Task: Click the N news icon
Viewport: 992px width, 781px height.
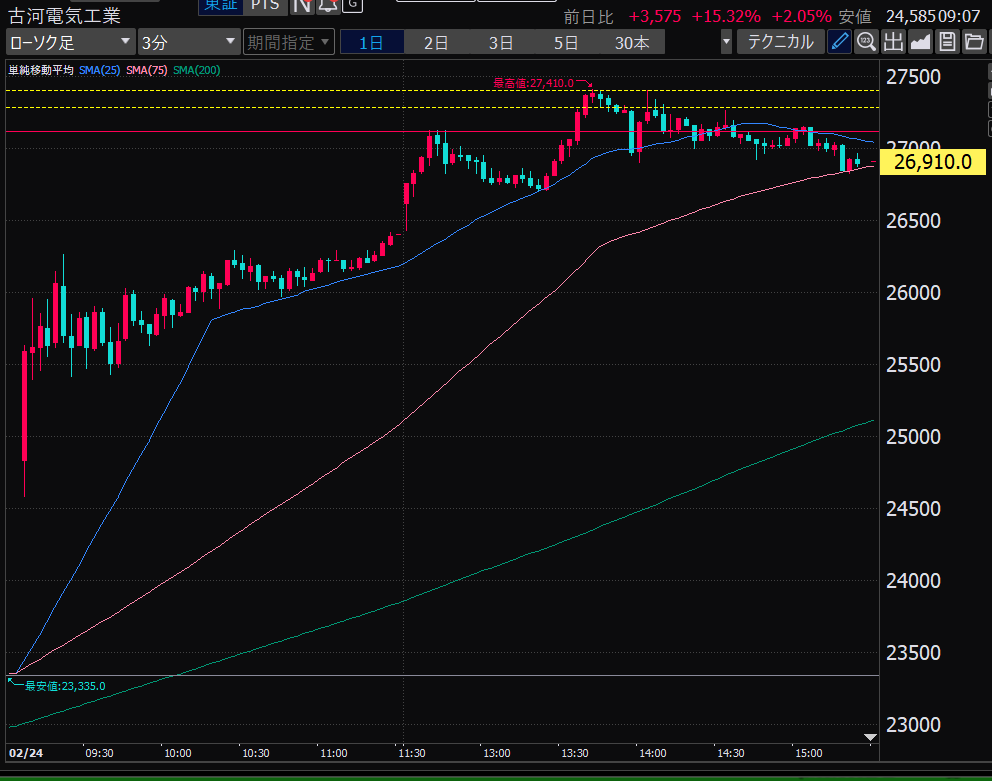Action: [x=302, y=5]
